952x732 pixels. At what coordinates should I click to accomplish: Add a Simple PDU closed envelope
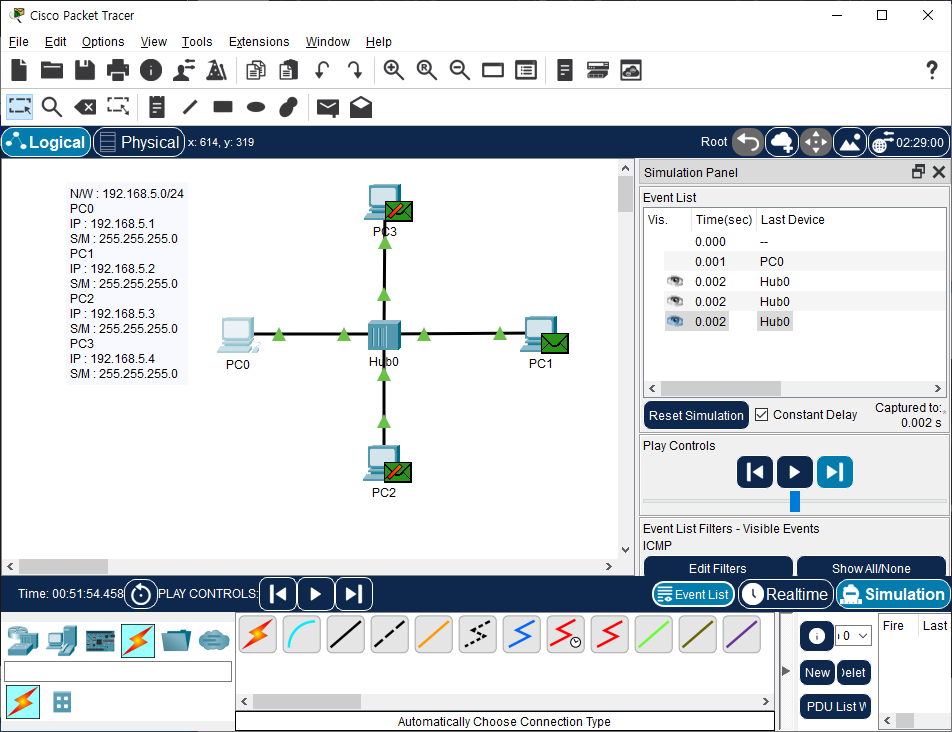pos(328,108)
